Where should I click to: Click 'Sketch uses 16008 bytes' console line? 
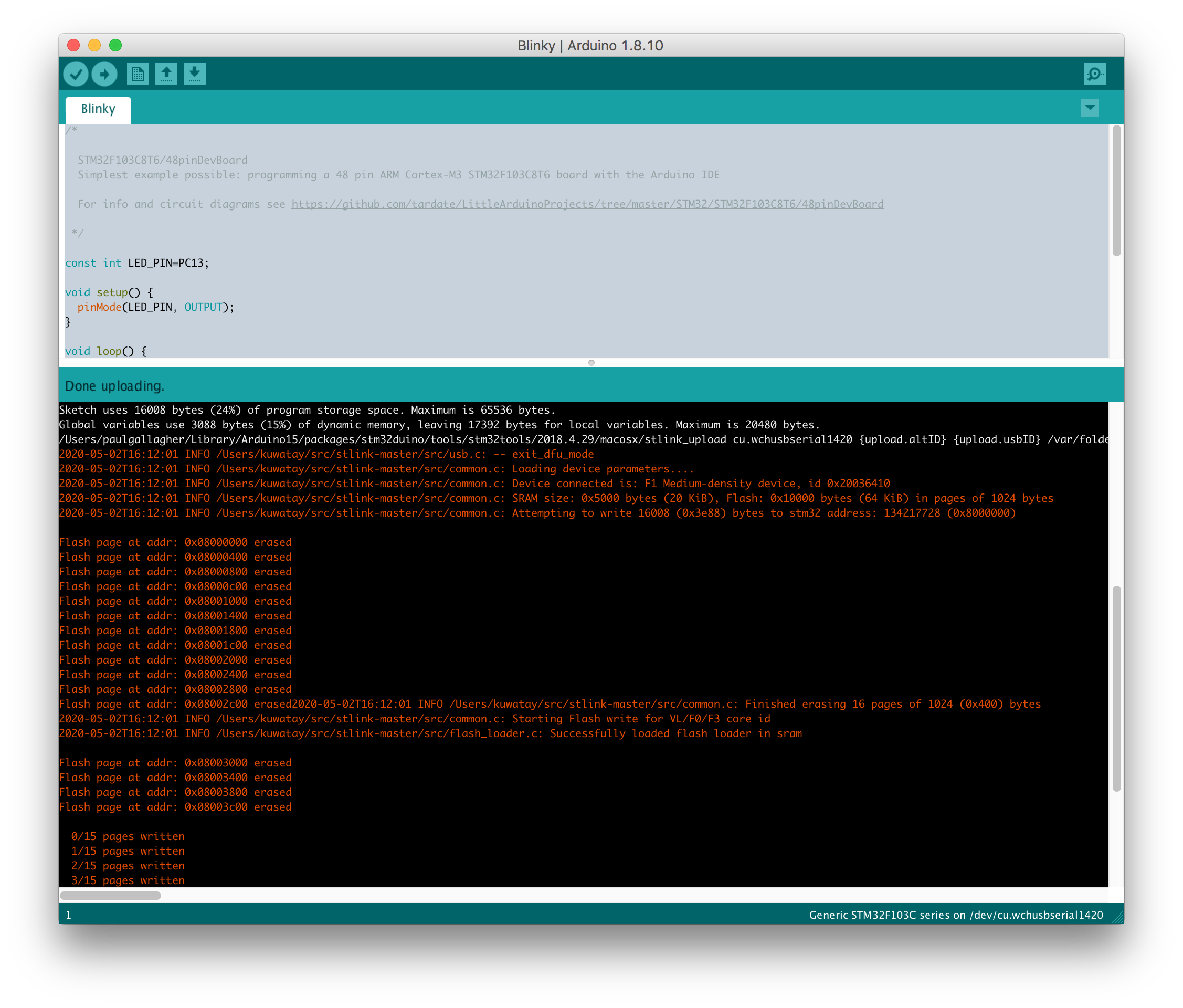pyautogui.click(x=307, y=410)
